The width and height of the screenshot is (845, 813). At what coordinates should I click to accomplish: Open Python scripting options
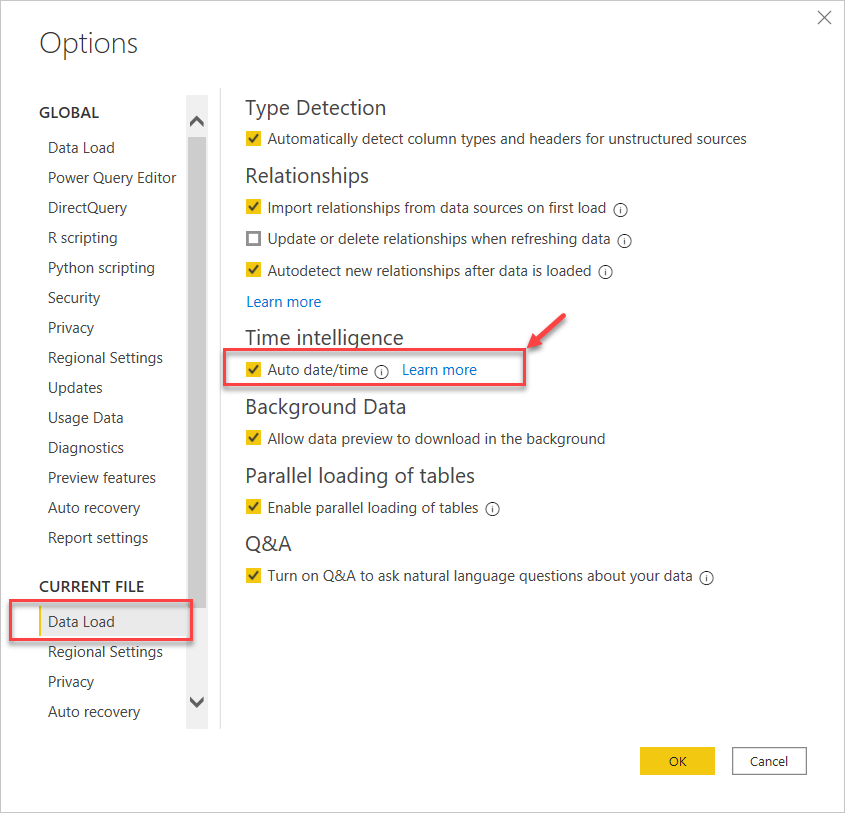[x=101, y=268]
